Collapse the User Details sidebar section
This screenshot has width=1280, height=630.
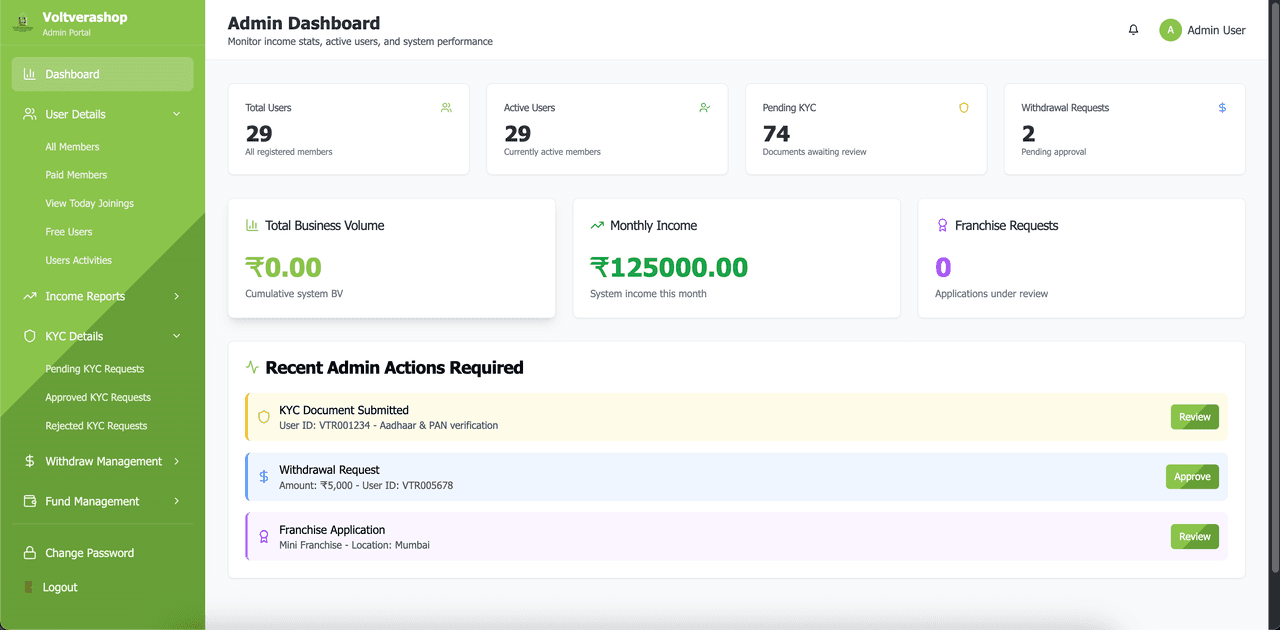click(177, 114)
